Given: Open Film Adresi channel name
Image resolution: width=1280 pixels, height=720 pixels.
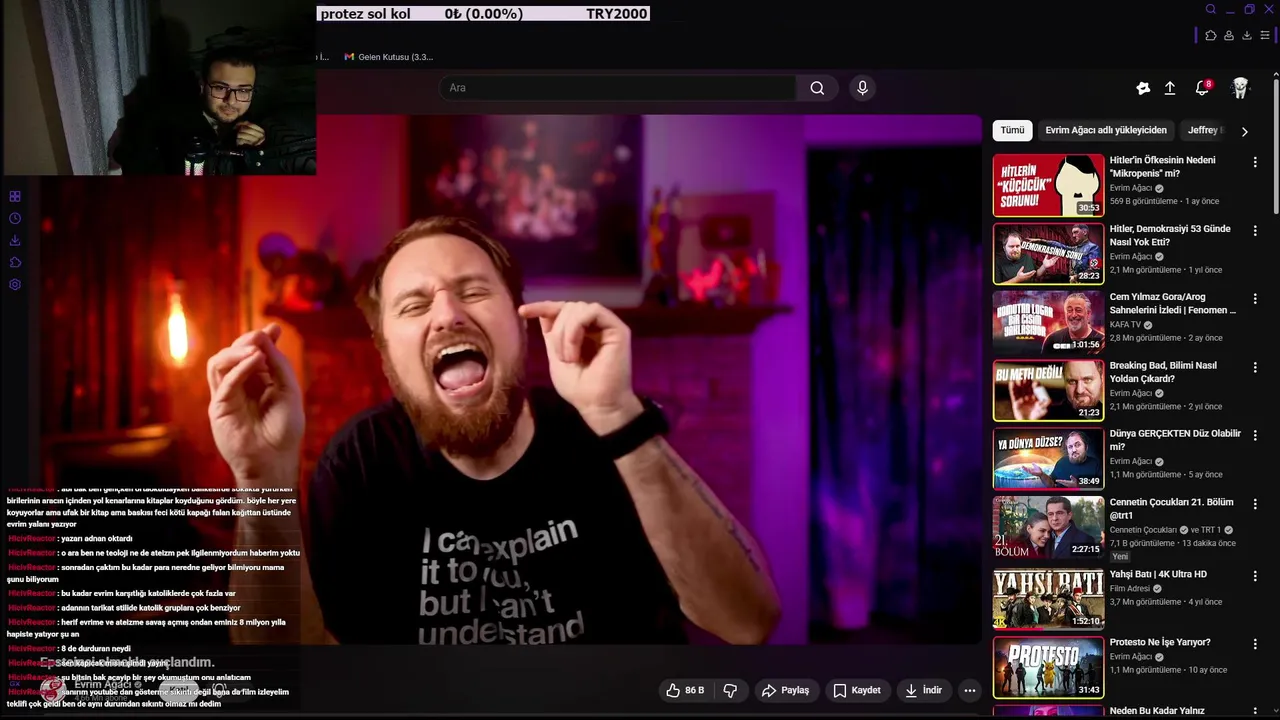Looking at the screenshot, I should pyautogui.click(x=1131, y=589).
